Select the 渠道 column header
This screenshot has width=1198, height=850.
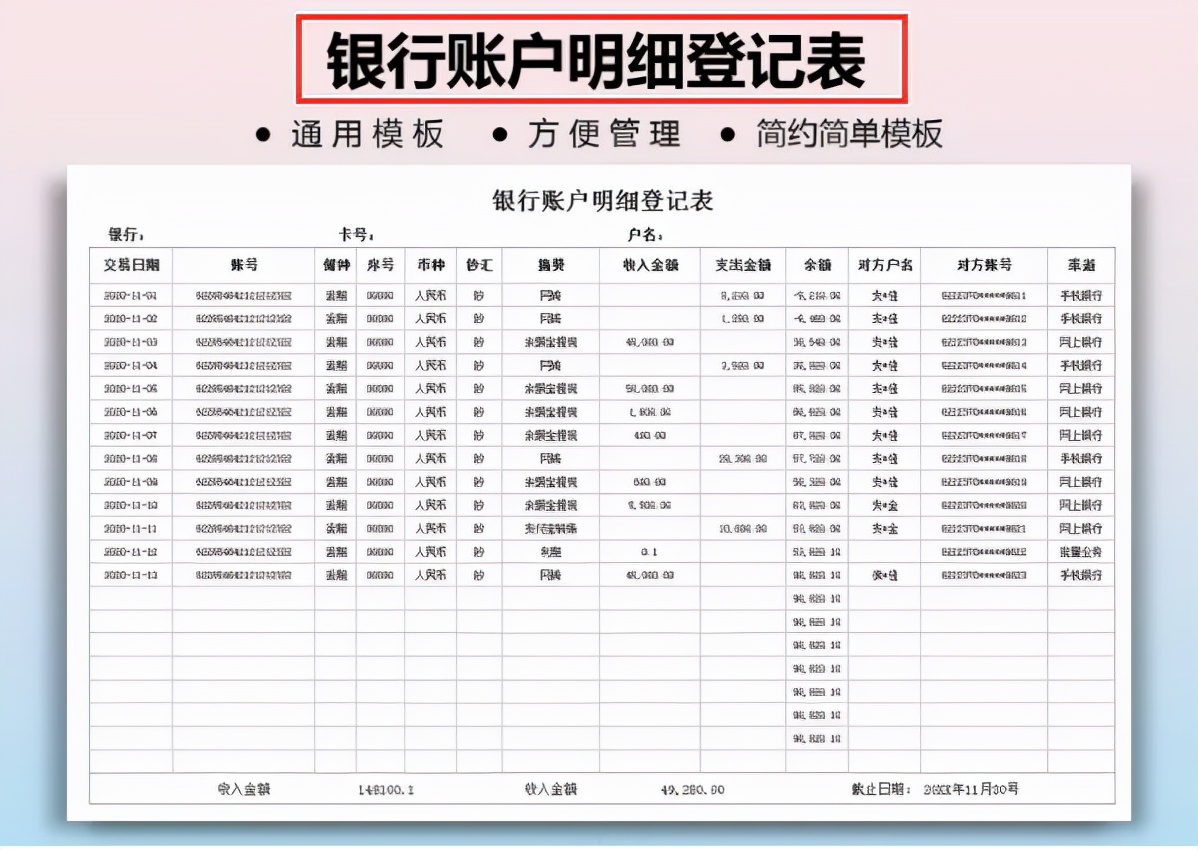click(1081, 264)
